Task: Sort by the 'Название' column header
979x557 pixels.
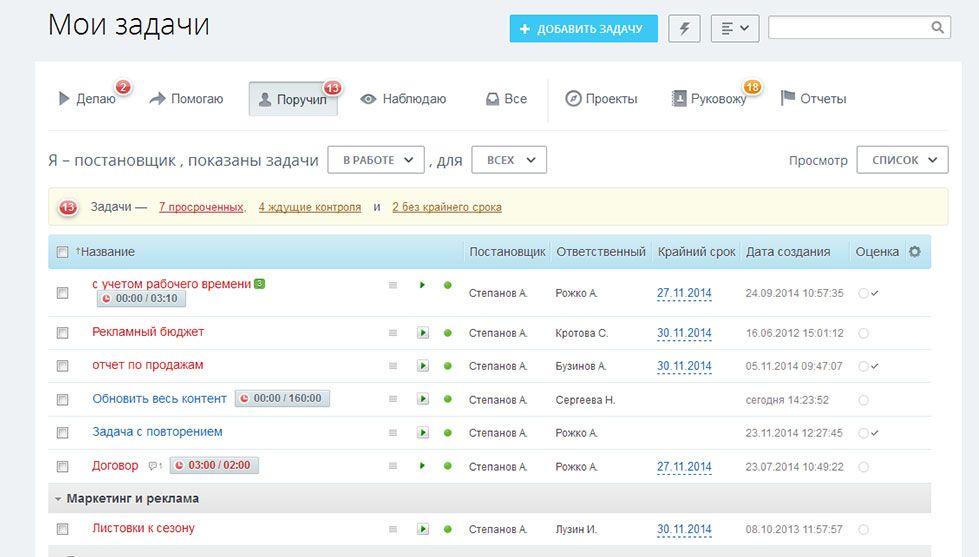Action: click(107, 252)
